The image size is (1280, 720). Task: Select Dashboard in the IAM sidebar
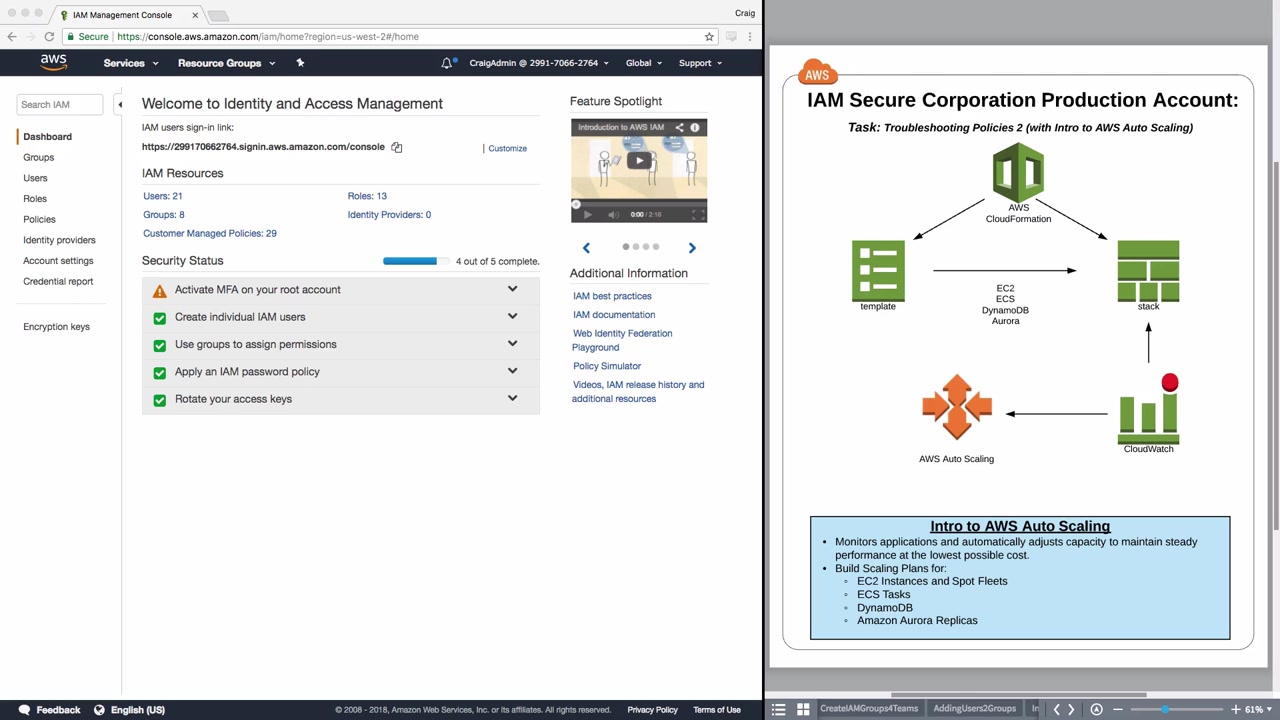pyautogui.click(x=47, y=136)
